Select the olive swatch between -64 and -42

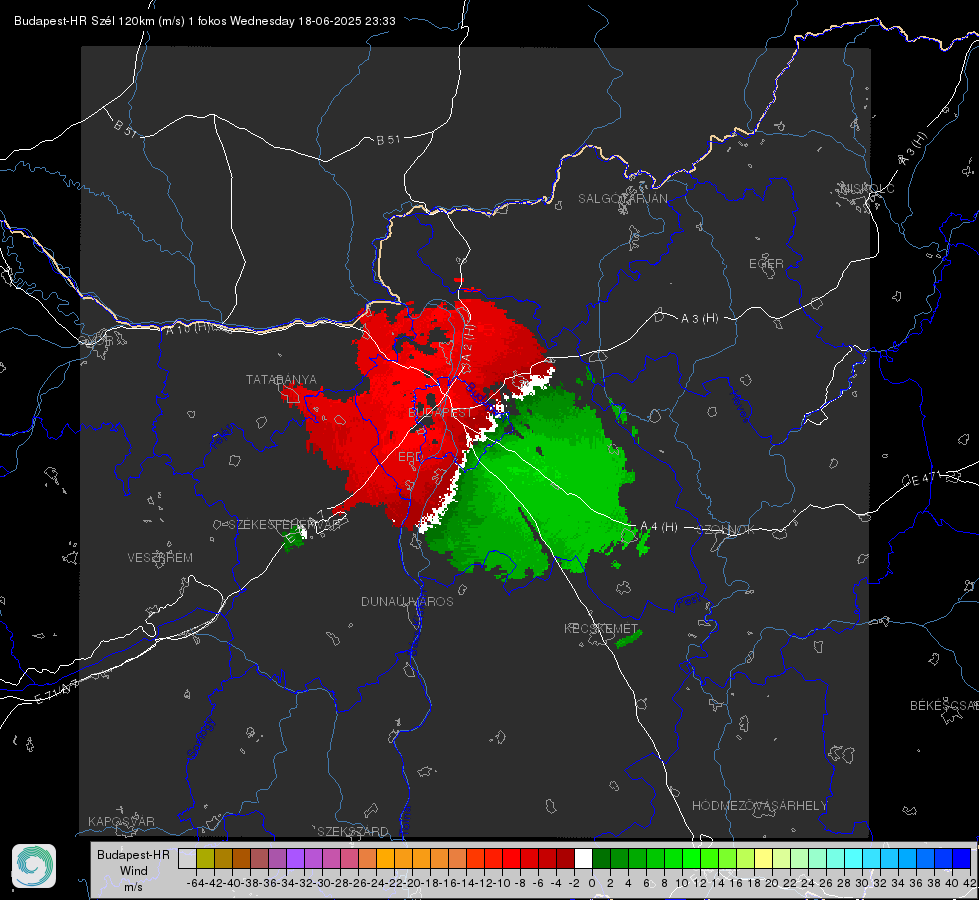click(x=205, y=858)
